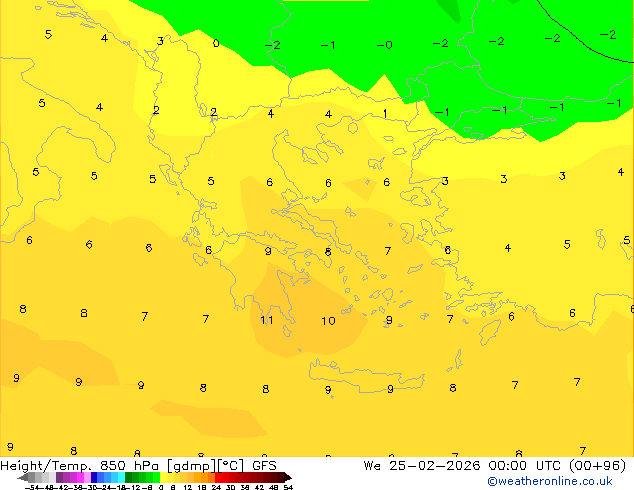634x490 pixels.
Task: Pick the blue swatch in the legend
Action: (94, 477)
